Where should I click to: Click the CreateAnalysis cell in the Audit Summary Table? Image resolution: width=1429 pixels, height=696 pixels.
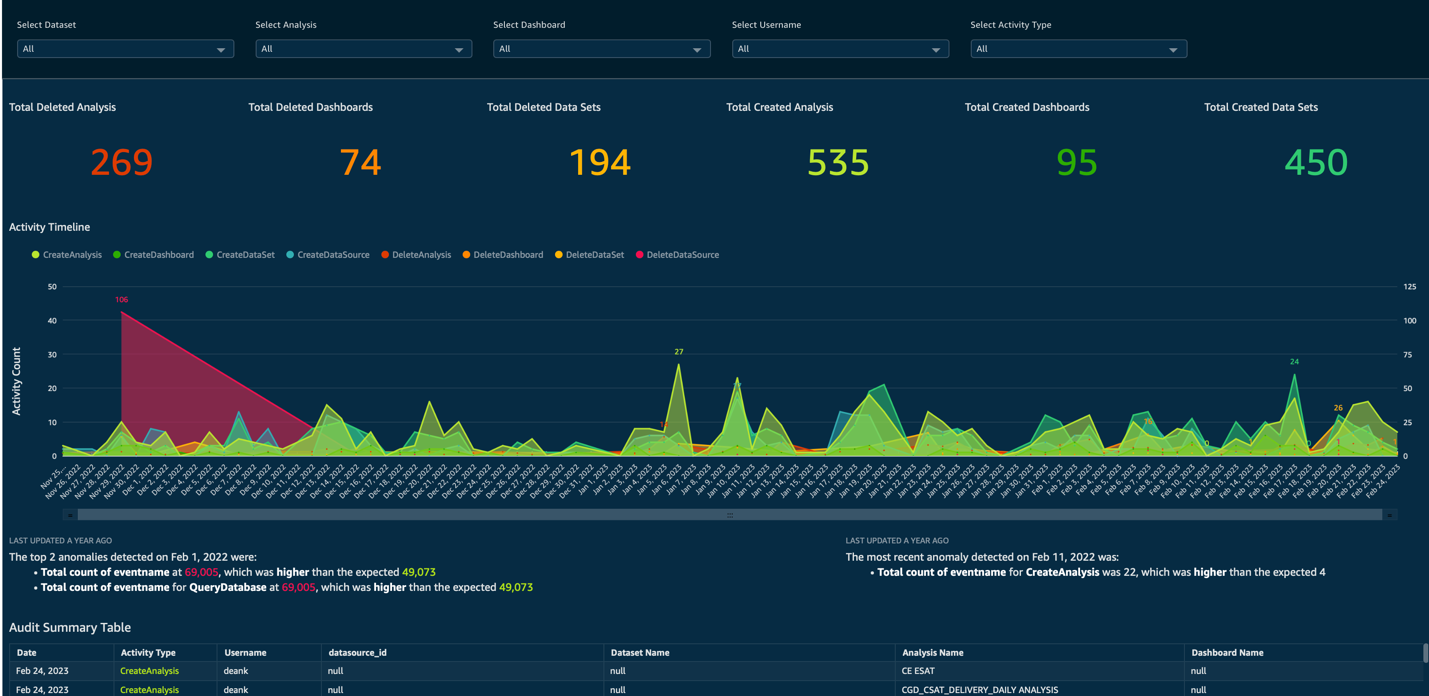coord(148,671)
